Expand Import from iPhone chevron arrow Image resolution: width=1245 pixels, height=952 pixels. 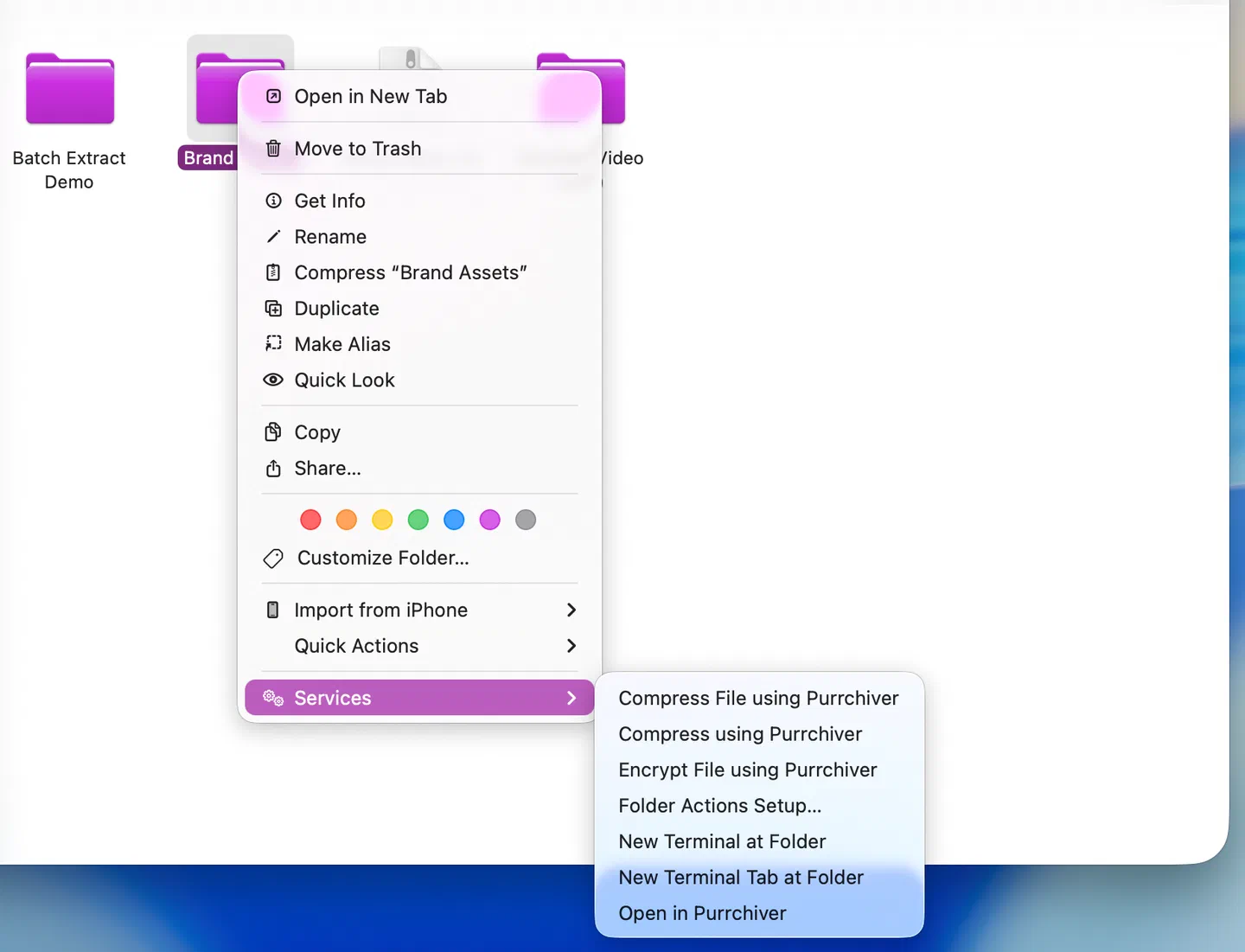(571, 610)
